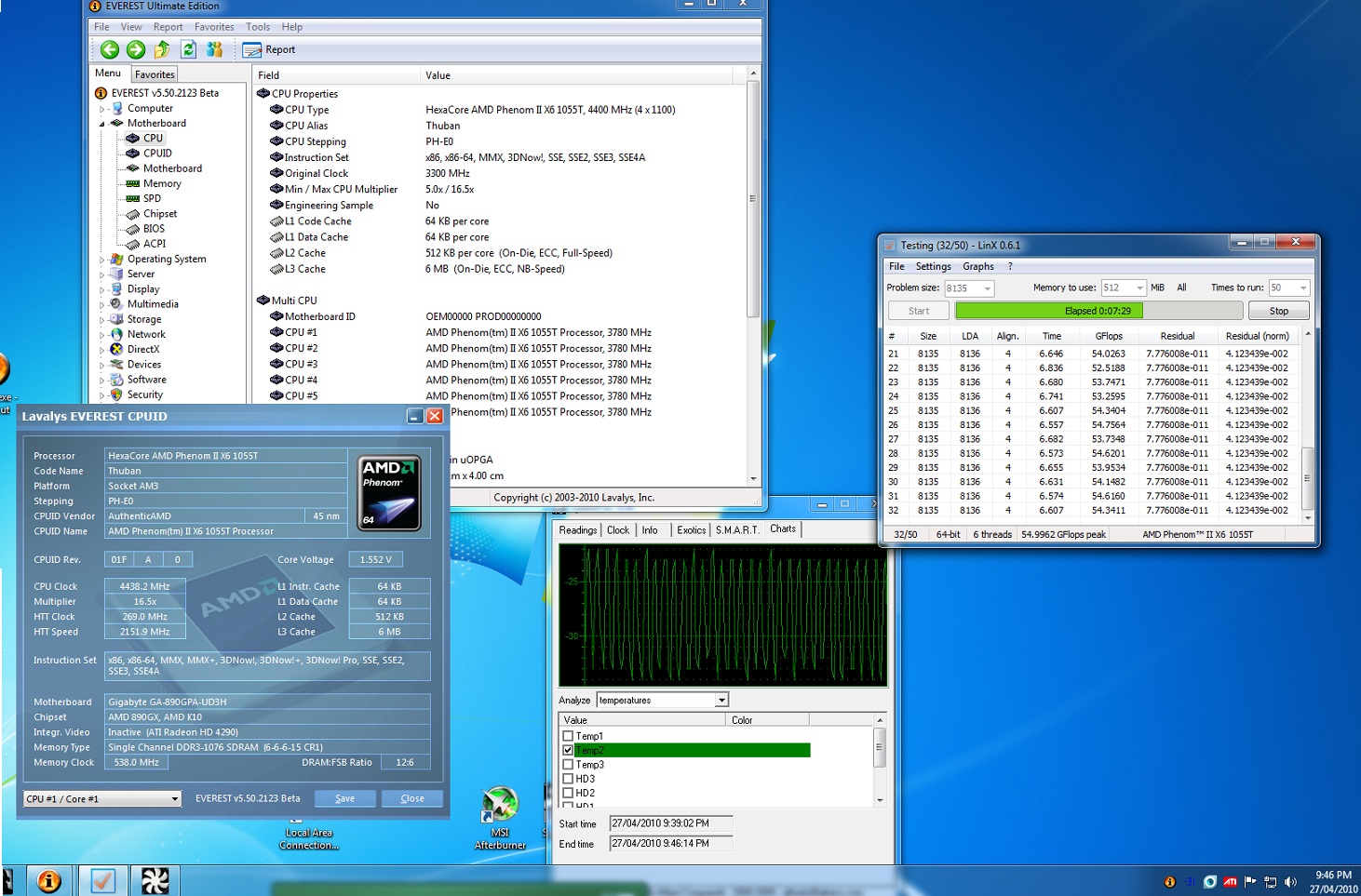Click the Stop button in LinX
This screenshot has width=1361, height=896.
1278,311
